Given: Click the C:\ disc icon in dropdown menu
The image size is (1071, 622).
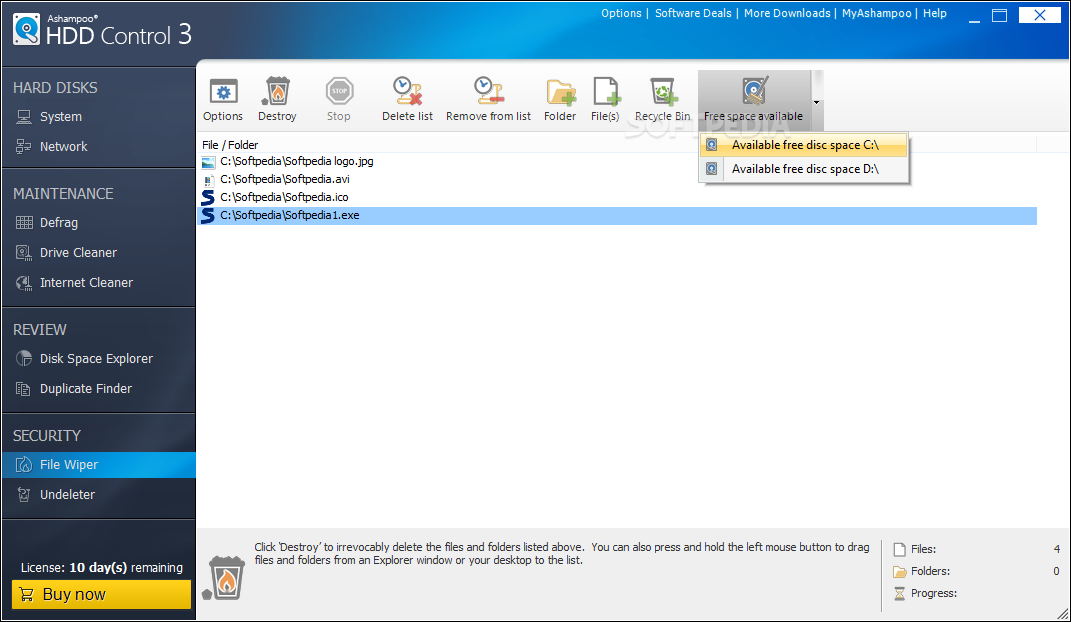Looking at the screenshot, I should [x=711, y=145].
